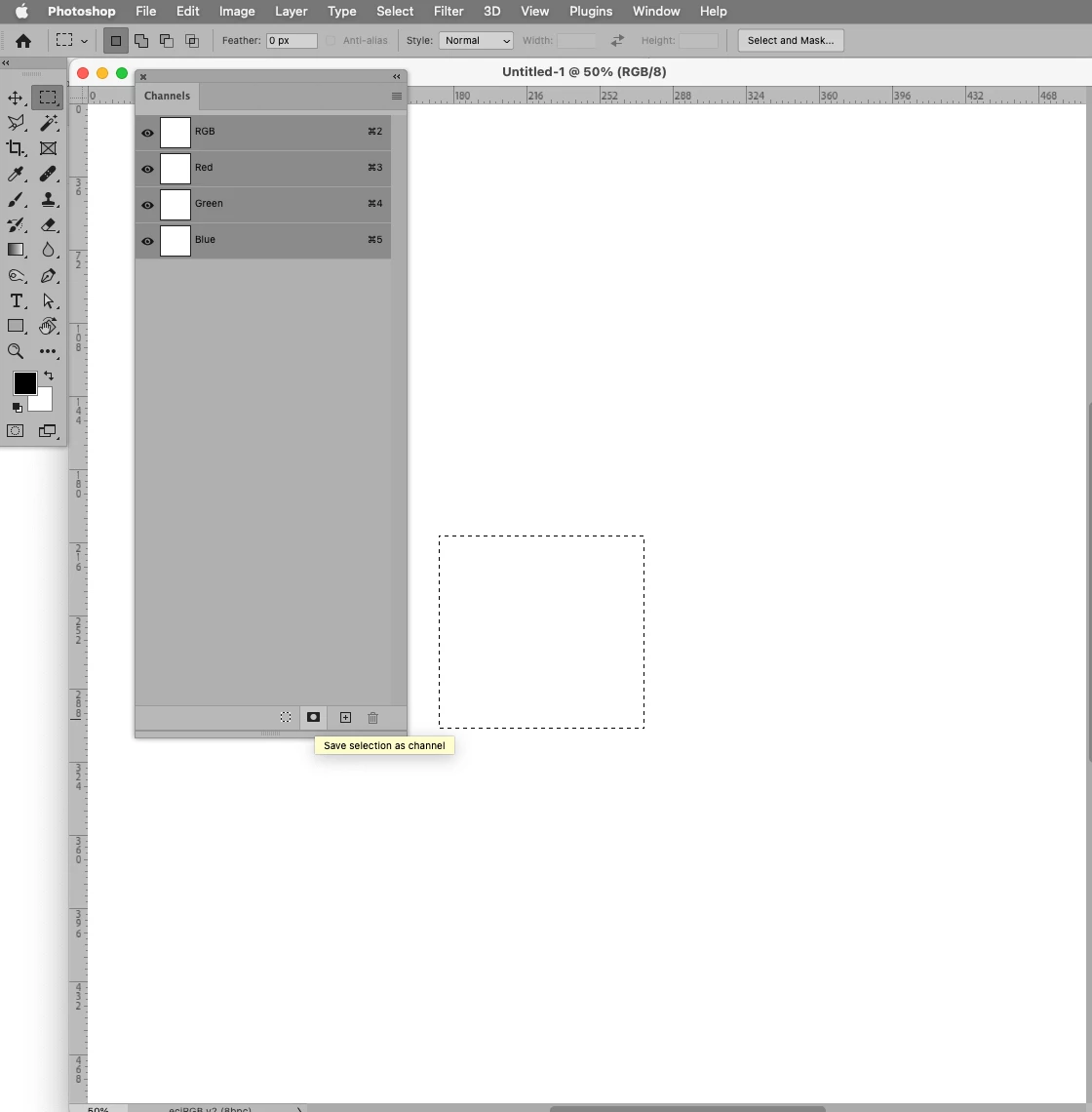Select the Move tool
This screenshot has height=1112, width=1092.
coord(16,98)
